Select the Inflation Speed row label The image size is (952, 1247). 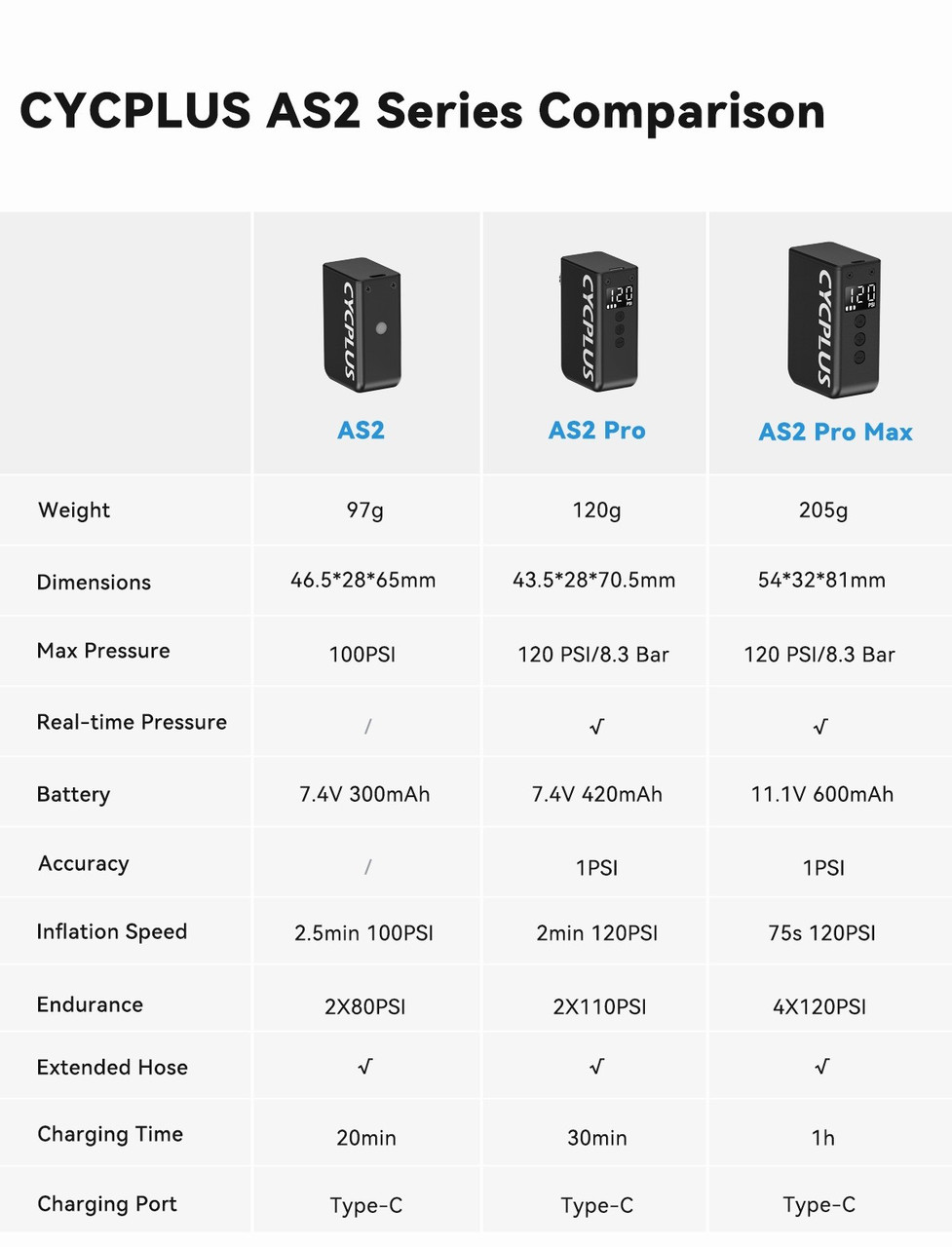point(112,932)
